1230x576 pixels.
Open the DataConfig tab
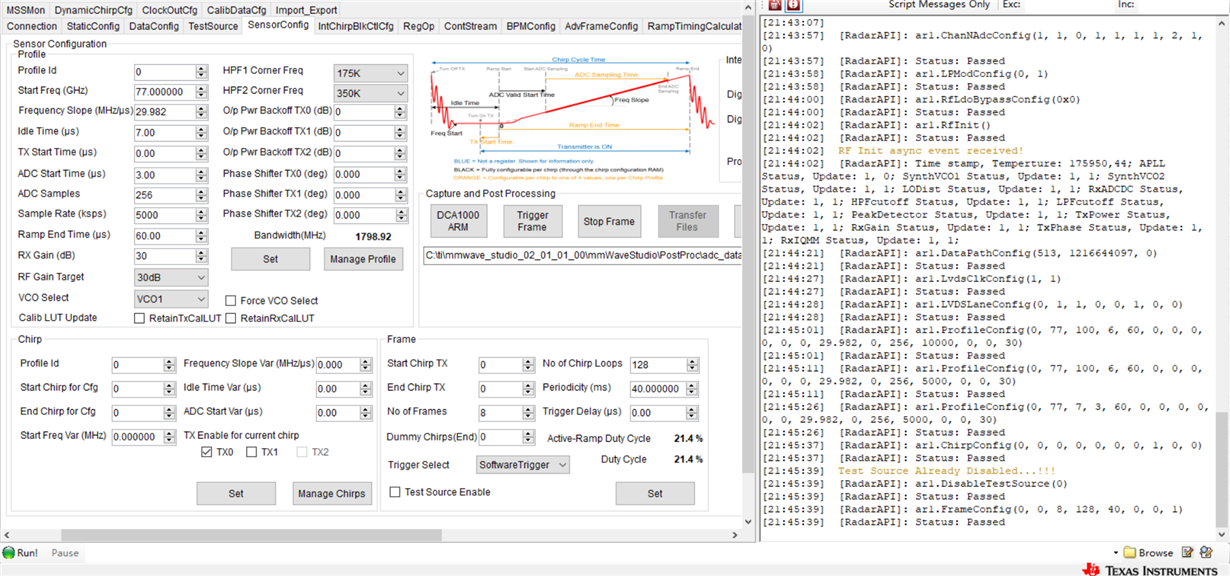pos(154,26)
